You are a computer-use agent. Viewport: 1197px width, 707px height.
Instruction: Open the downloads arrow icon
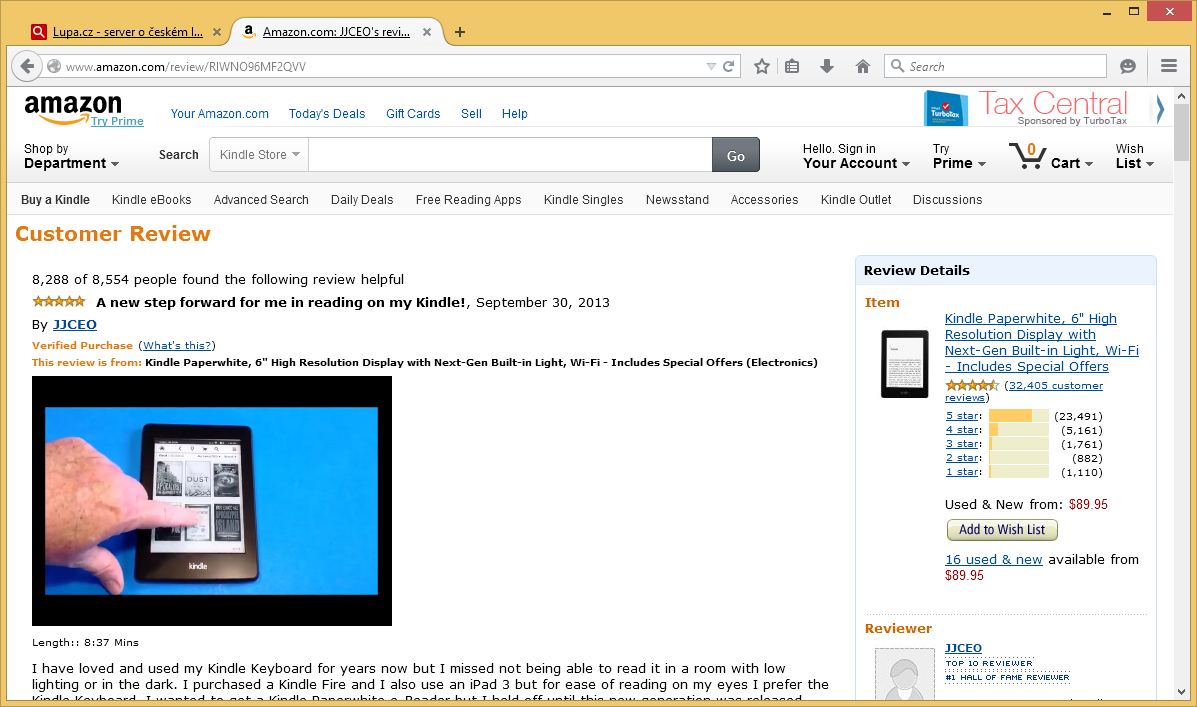coord(827,66)
